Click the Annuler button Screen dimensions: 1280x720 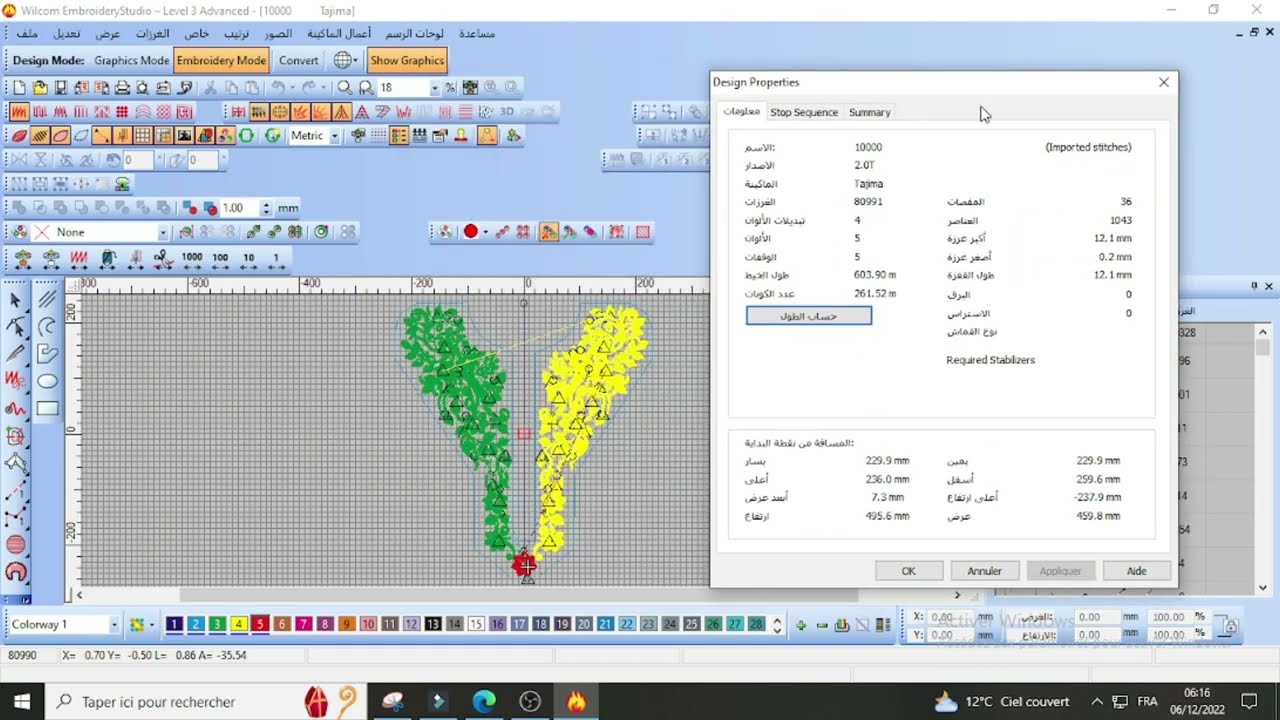984,571
